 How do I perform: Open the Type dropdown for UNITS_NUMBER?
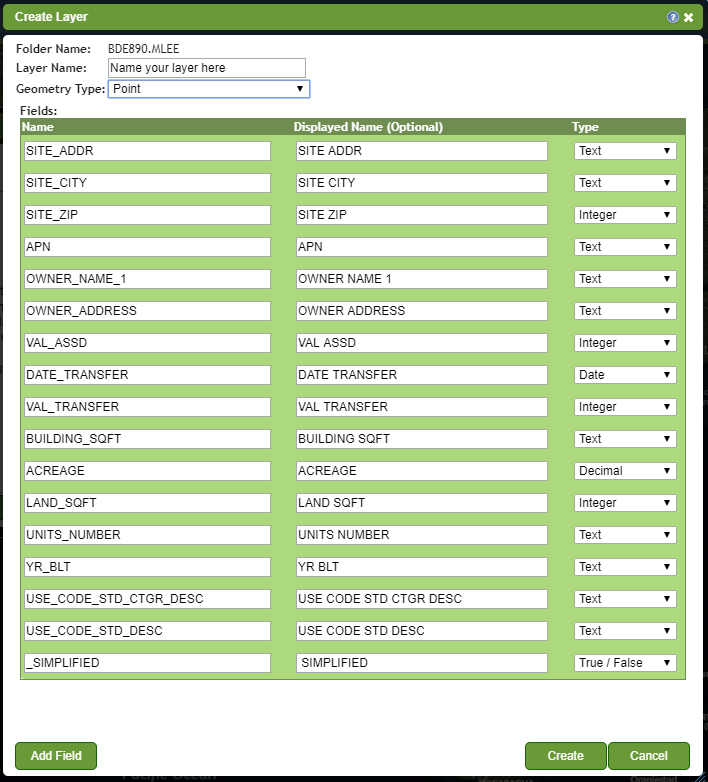click(x=625, y=535)
